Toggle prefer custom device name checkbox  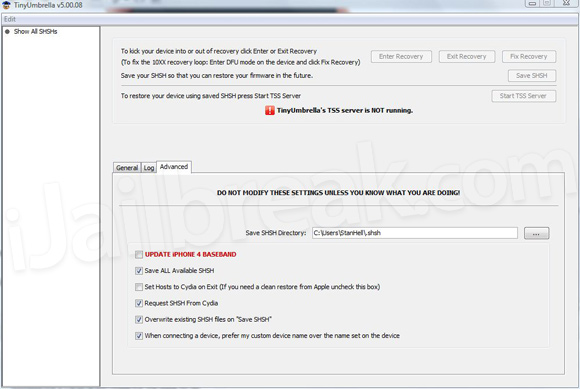[x=139, y=336]
